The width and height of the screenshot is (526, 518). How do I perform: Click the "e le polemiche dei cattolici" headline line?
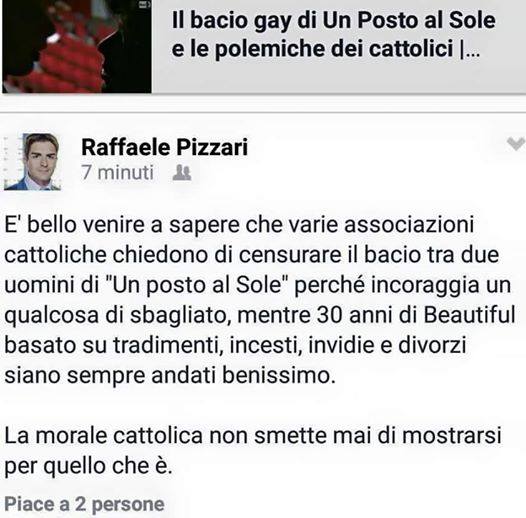(313, 49)
